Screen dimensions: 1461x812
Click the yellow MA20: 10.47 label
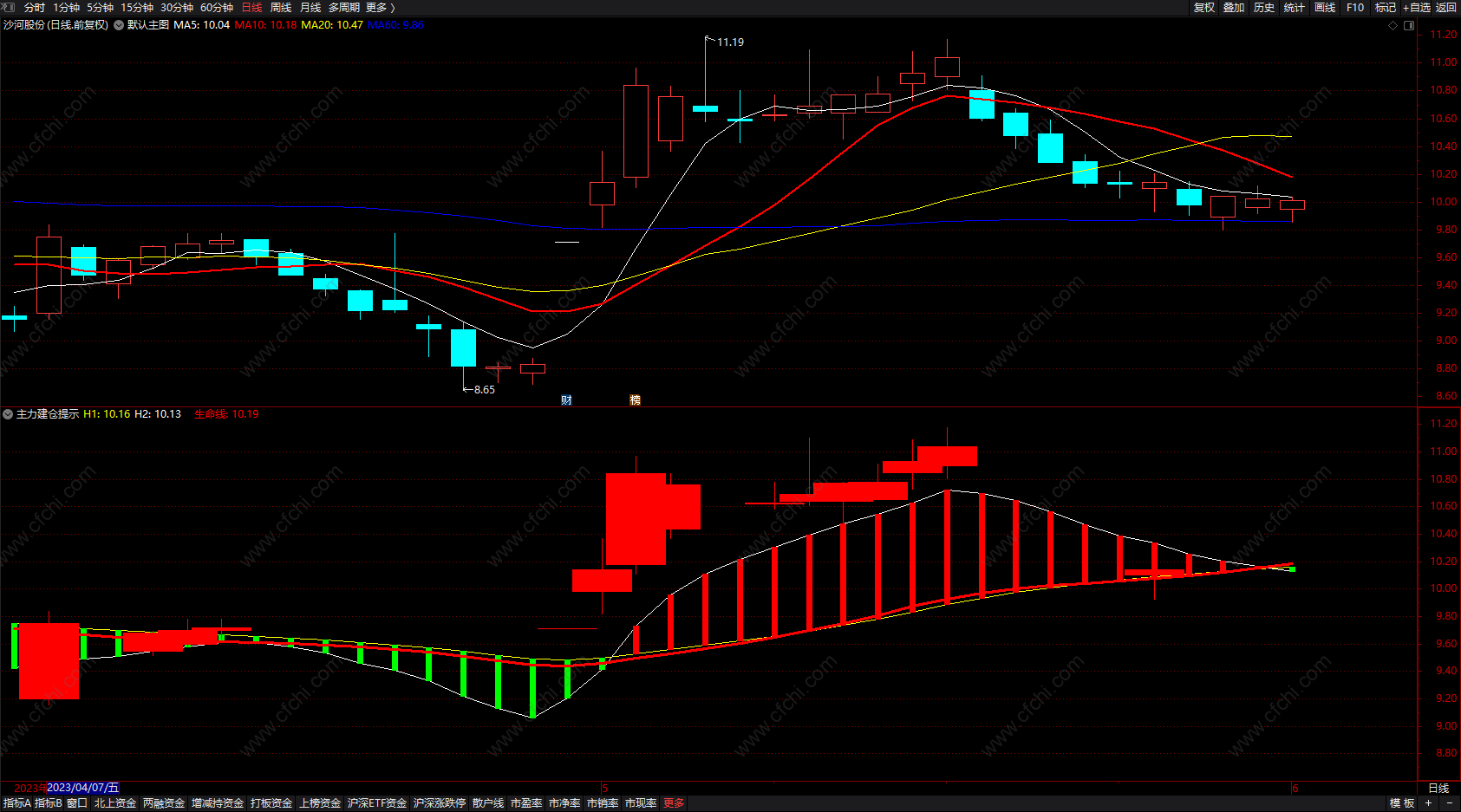332,25
